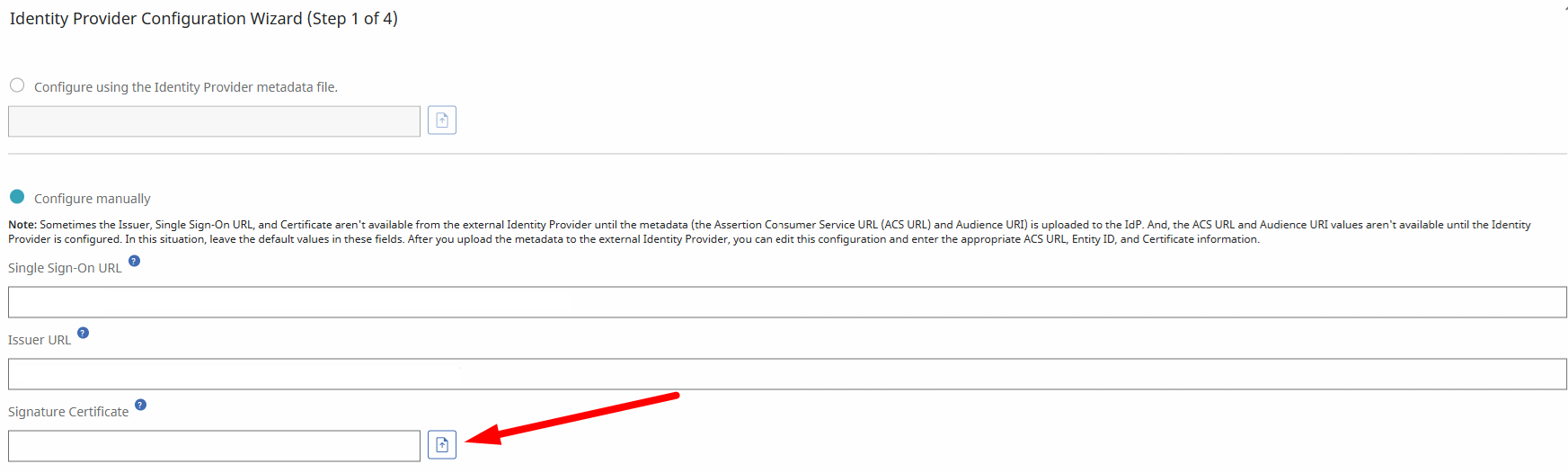Open help icon next to Issuer URL
The height and width of the screenshot is (473, 1568).
pos(83,333)
